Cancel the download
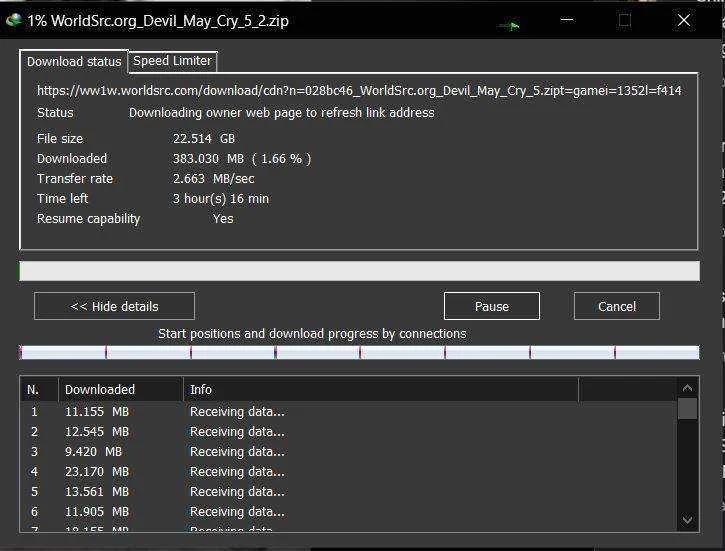 point(617,306)
